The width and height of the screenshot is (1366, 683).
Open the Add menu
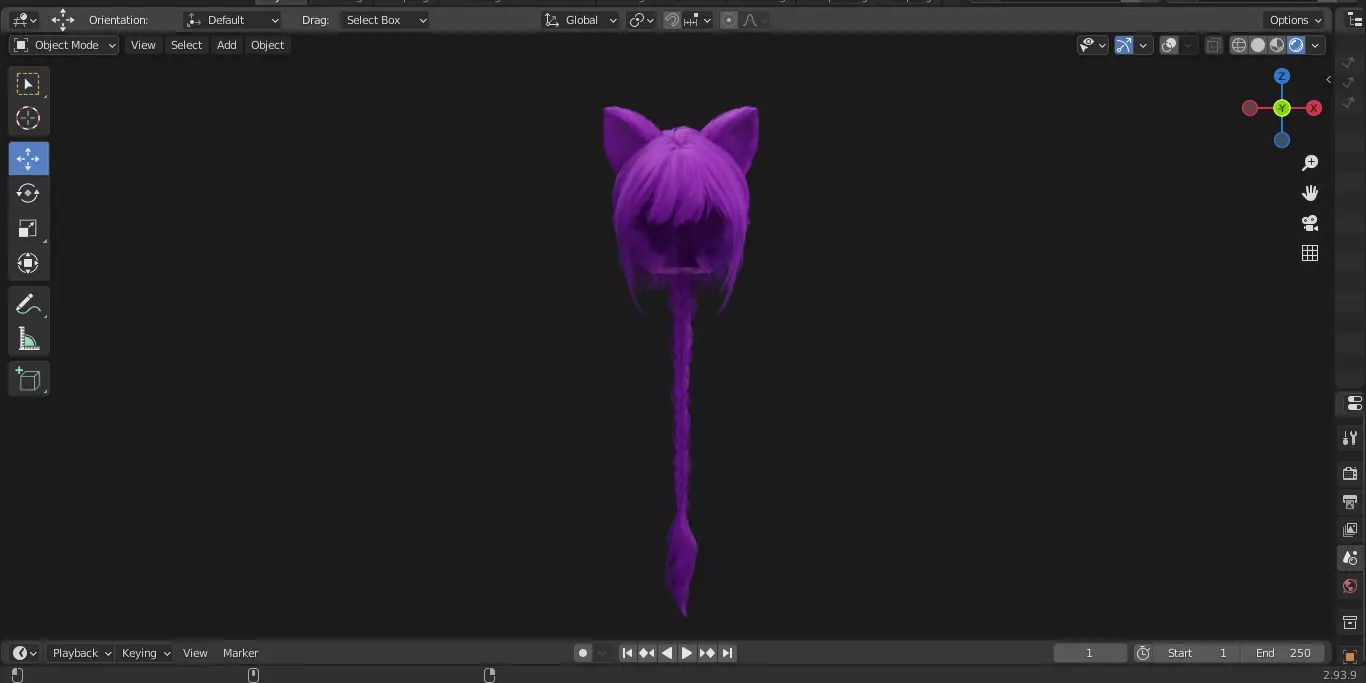227,45
